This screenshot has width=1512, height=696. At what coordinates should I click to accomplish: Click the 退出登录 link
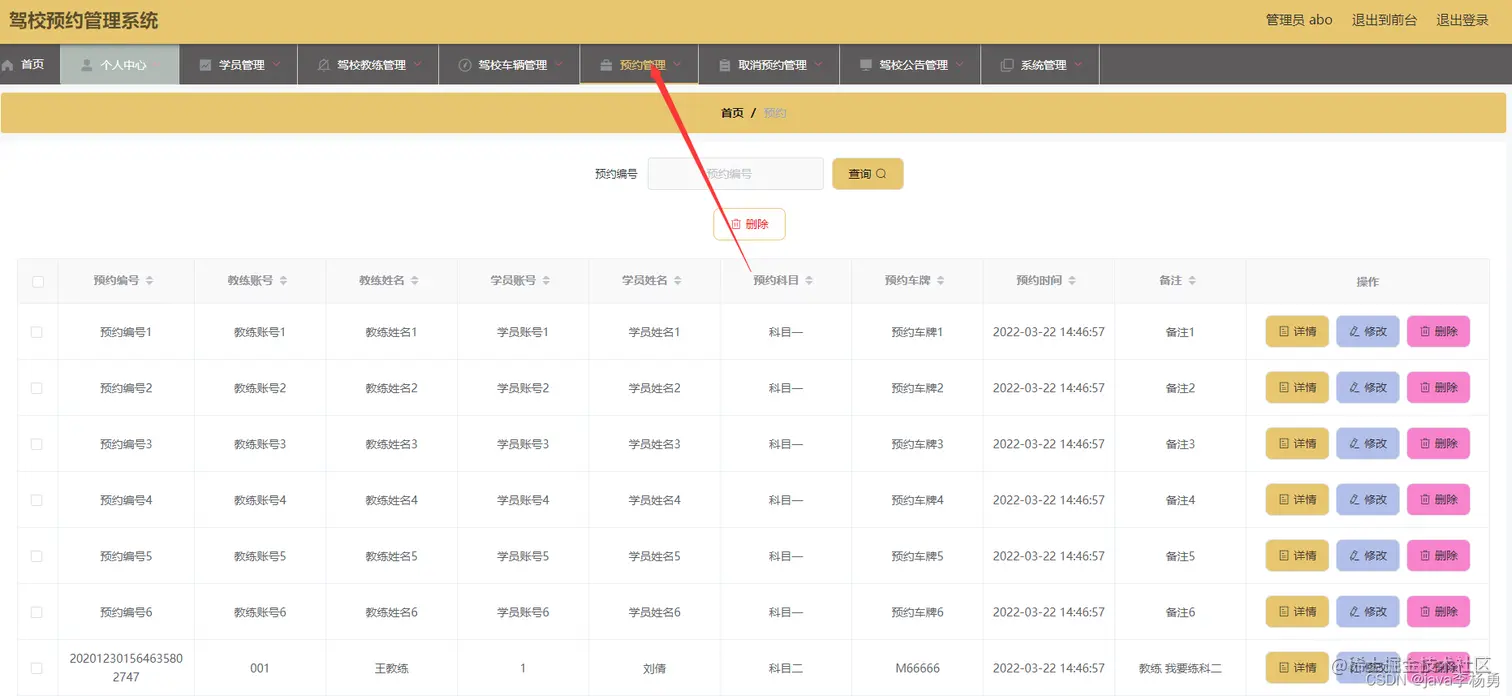click(x=1462, y=20)
